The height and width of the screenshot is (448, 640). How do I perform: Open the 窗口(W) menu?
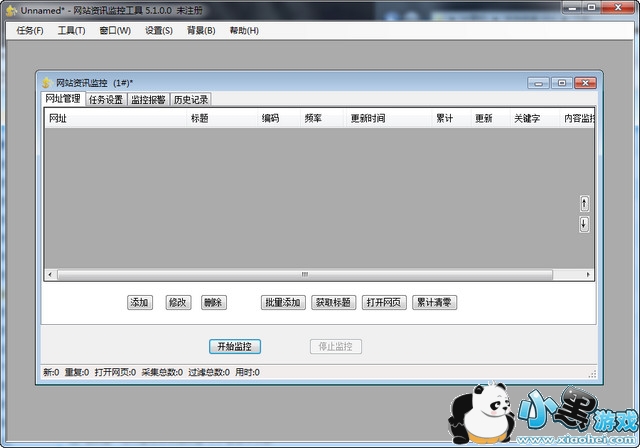[x=115, y=31]
